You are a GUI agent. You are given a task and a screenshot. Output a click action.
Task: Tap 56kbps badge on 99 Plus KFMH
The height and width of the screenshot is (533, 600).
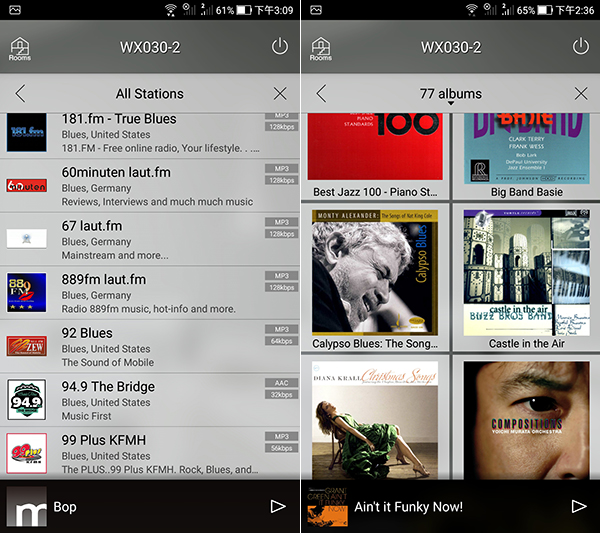[281, 448]
